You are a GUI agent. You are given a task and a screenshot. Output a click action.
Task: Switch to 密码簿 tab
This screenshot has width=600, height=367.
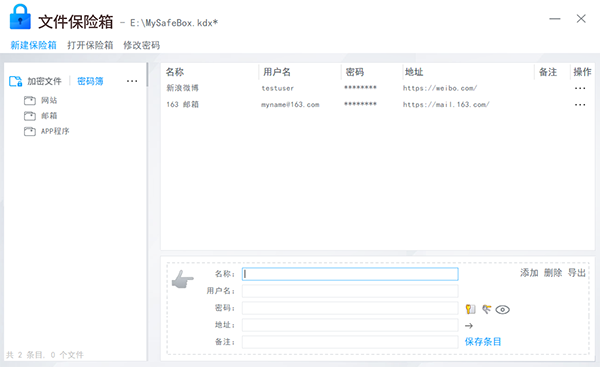tap(90, 81)
